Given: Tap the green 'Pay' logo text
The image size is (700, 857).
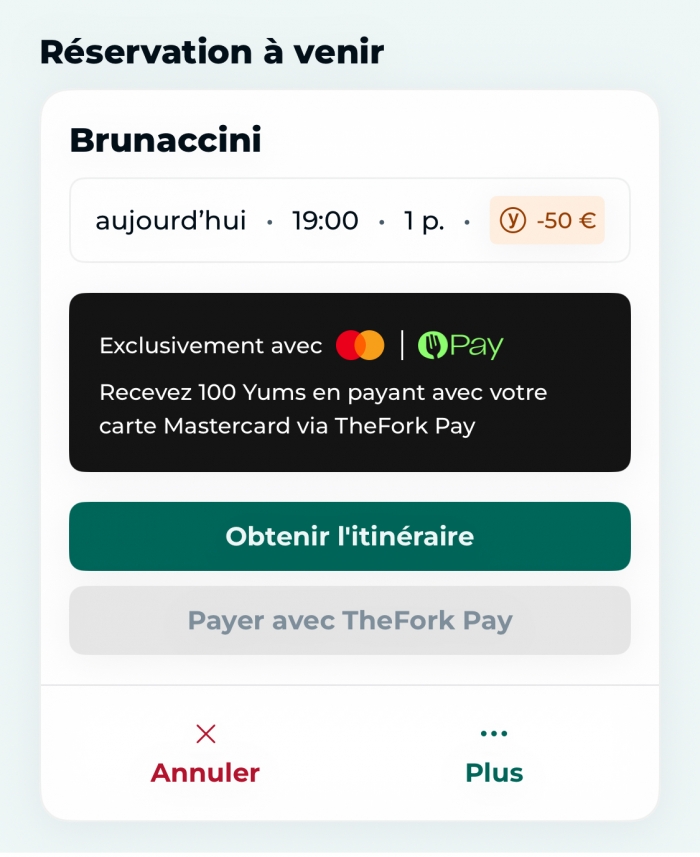Looking at the screenshot, I should pos(476,346).
